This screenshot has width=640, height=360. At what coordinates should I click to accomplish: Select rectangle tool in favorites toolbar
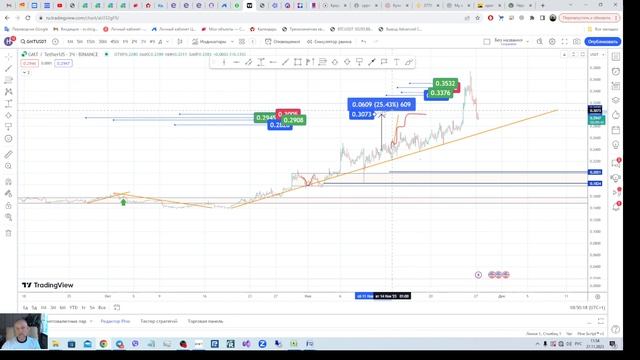tap(298, 62)
